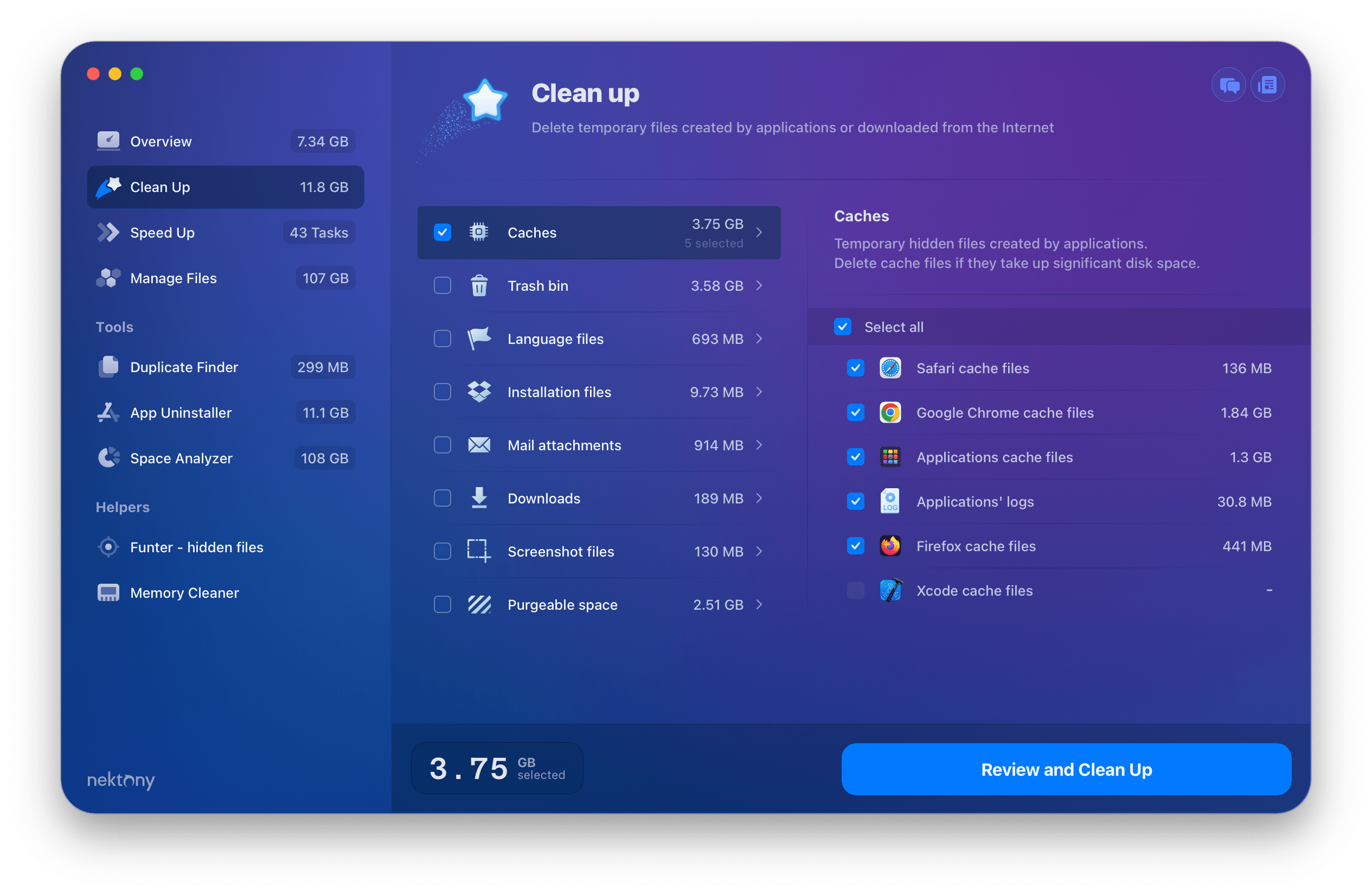
Task: Disable the Google Chrome cache files checkbox
Action: coord(856,411)
